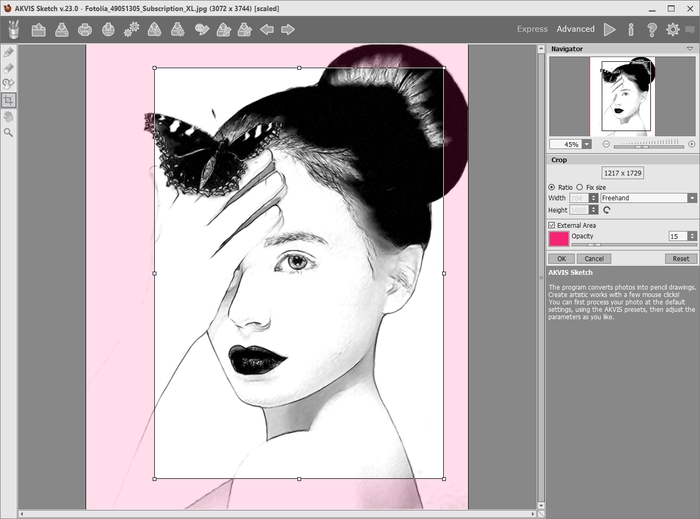This screenshot has height=519, width=700.
Task: Redo with the right arrow icon
Action: click(288, 30)
